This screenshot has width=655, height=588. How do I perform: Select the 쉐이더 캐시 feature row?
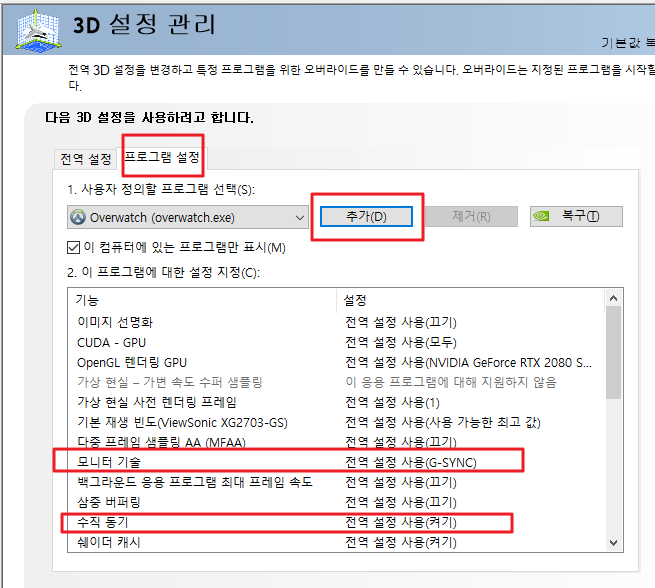pyautogui.click(x=336, y=542)
